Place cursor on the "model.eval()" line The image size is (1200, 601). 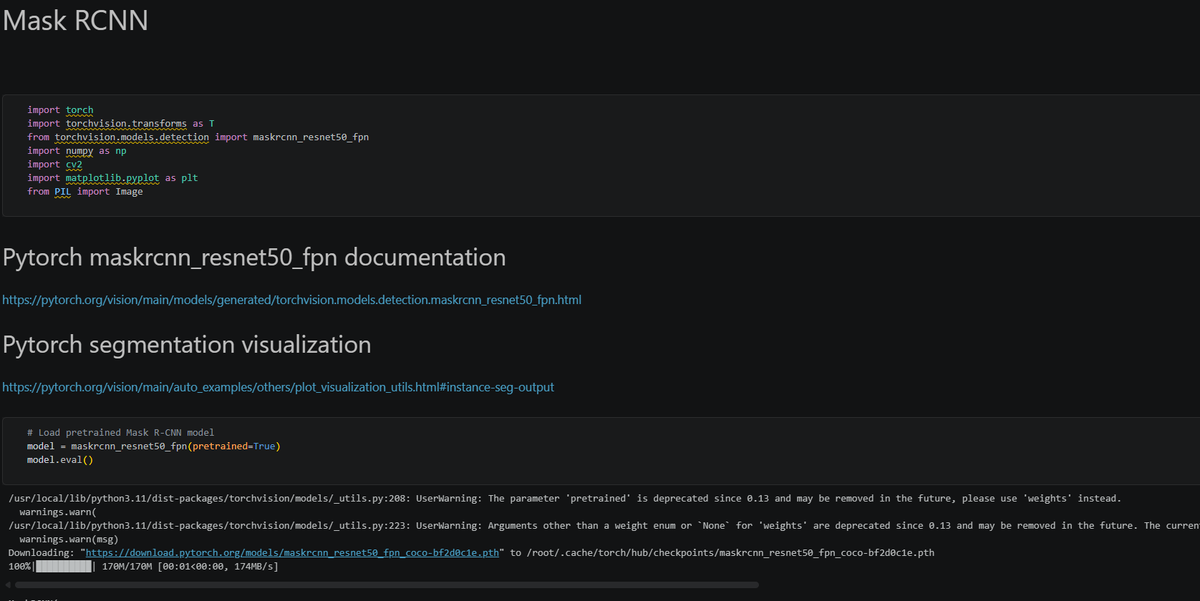[x=60, y=459]
